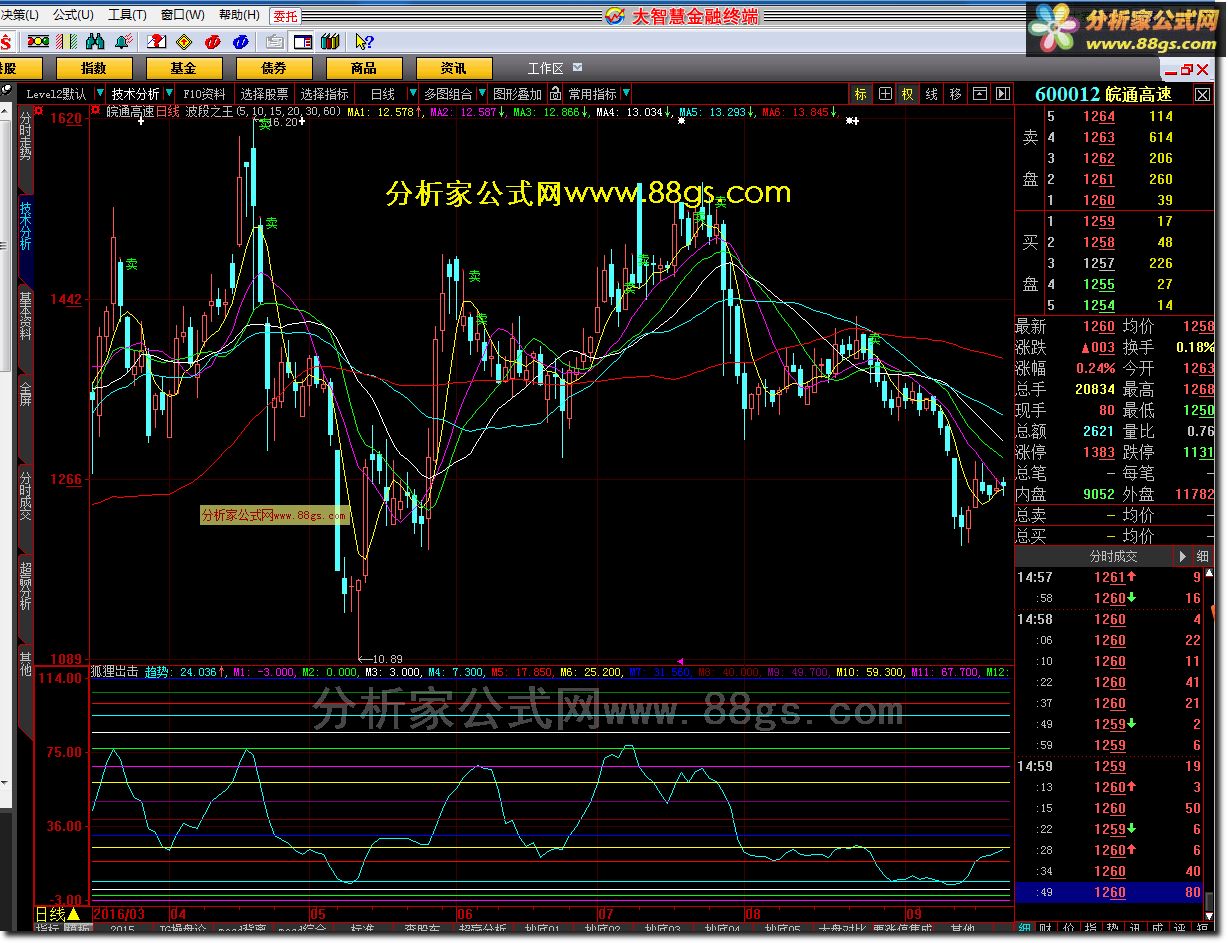The width and height of the screenshot is (1228, 943).
Task: Toggle the window layout panel icon
Action: coord(302,42)
